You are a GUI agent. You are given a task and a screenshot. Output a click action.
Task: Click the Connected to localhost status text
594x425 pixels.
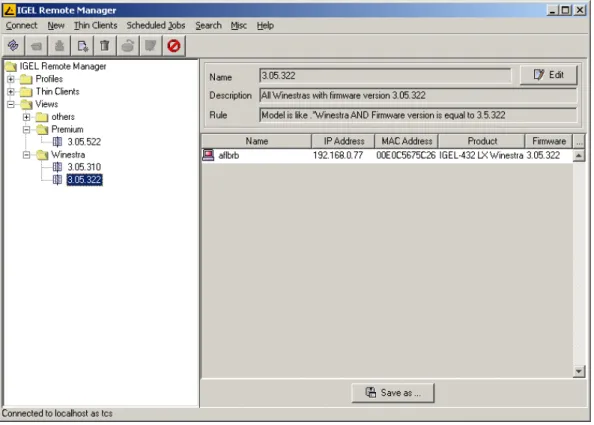point(57,413)
